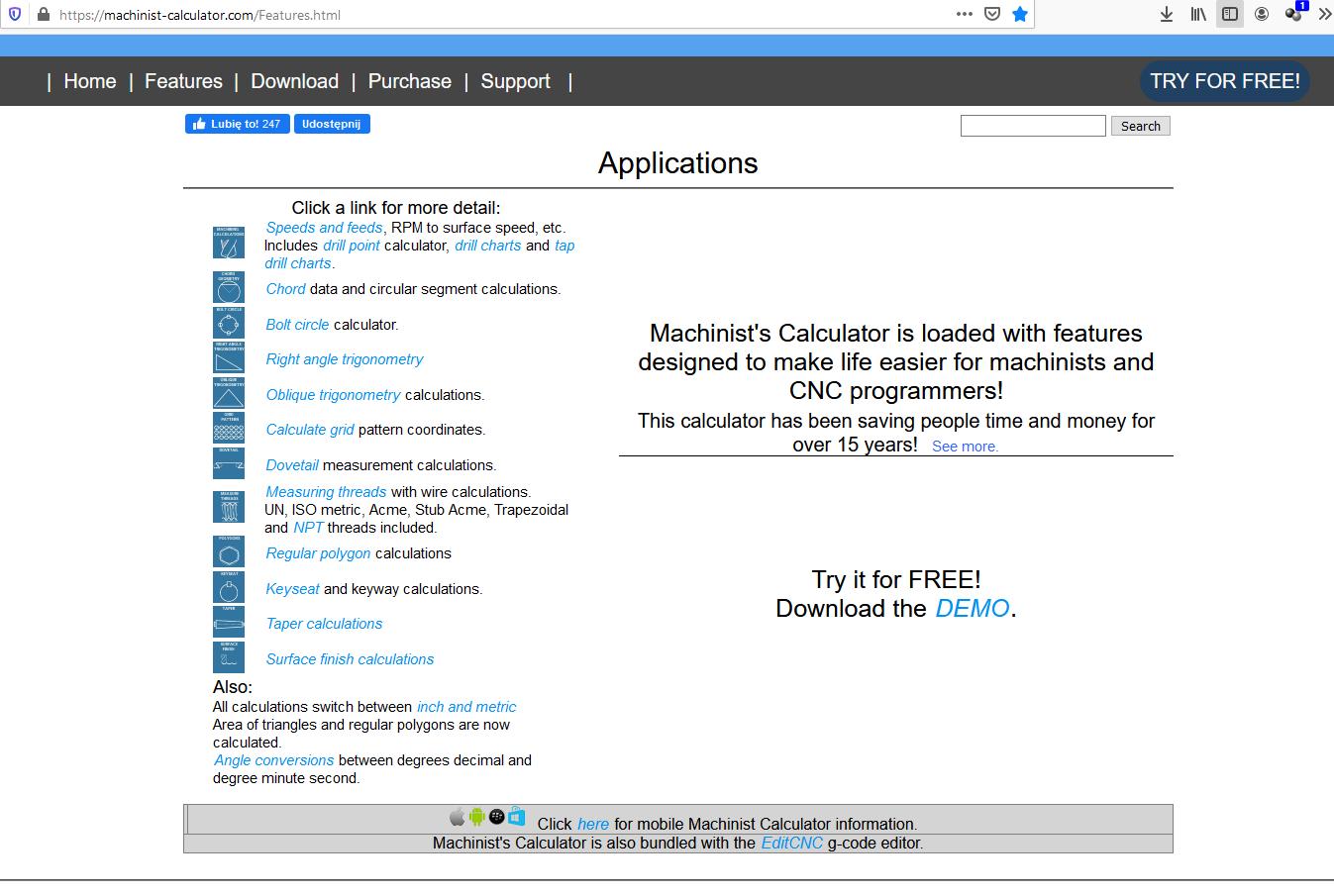Open the Dovetail link

(292, 465)
